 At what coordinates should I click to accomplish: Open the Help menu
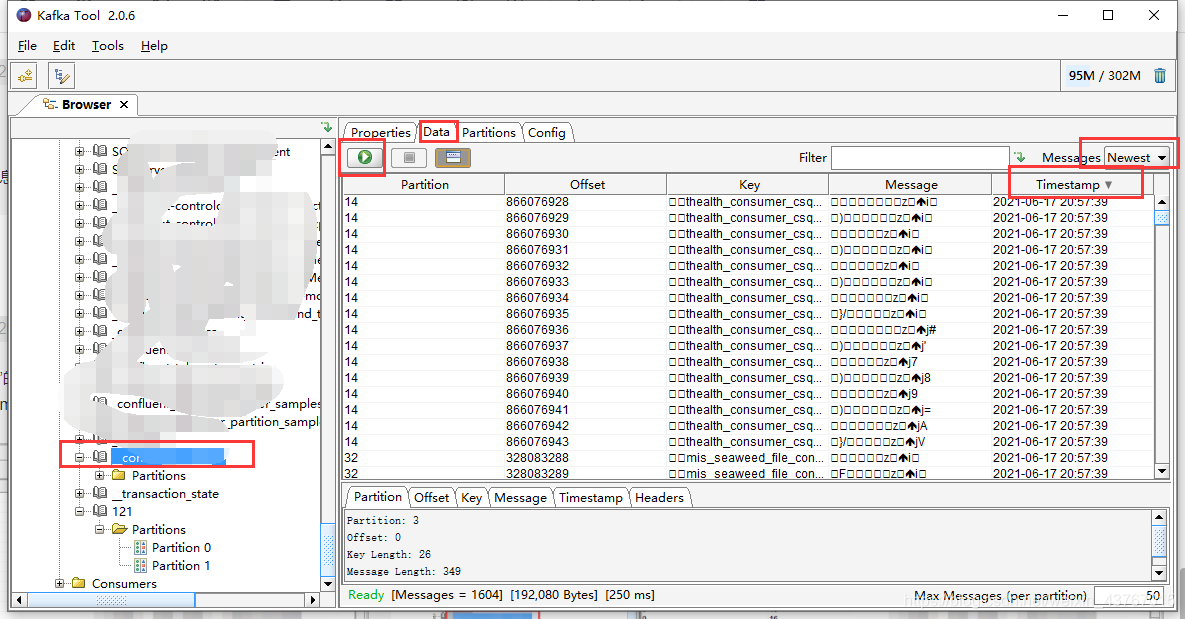[154, 45]
